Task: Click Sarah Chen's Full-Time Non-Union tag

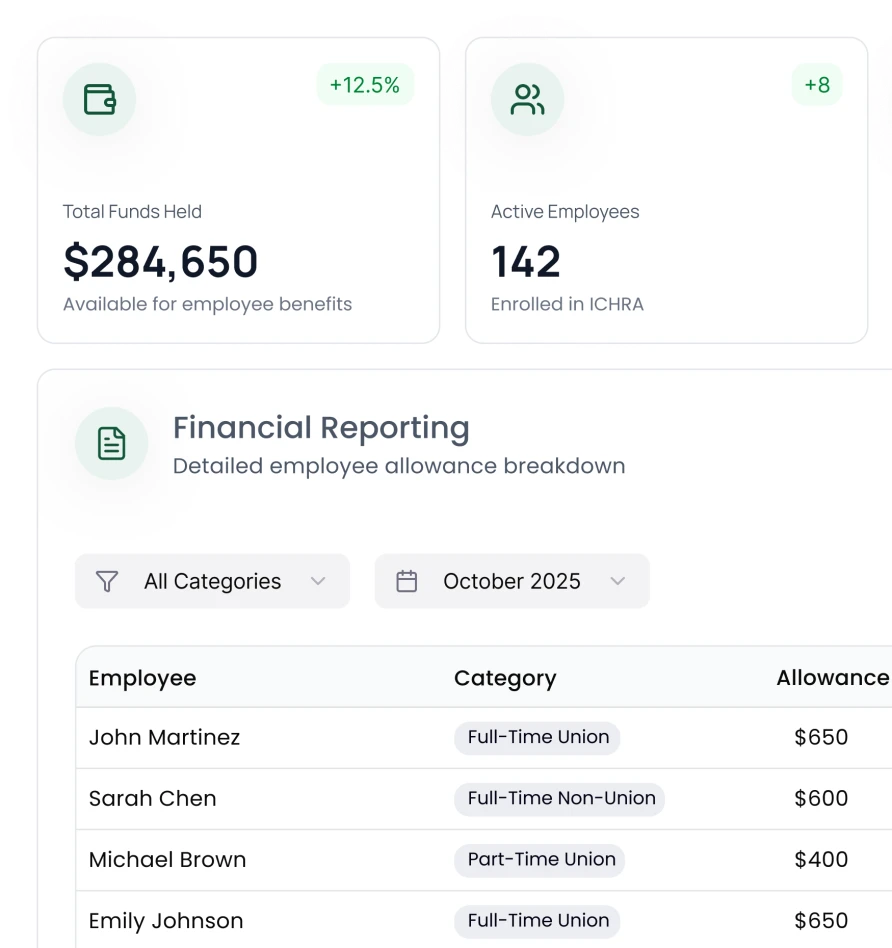Action: pos(561,798)
